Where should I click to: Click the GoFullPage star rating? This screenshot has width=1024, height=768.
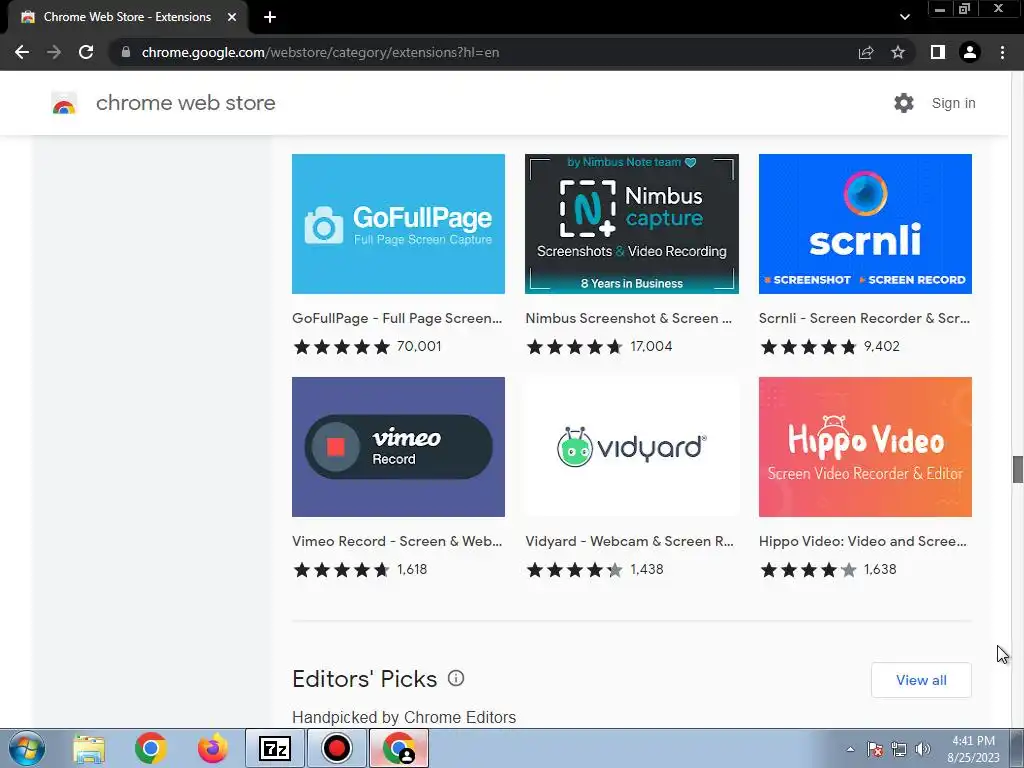click(x=342, y=346)
